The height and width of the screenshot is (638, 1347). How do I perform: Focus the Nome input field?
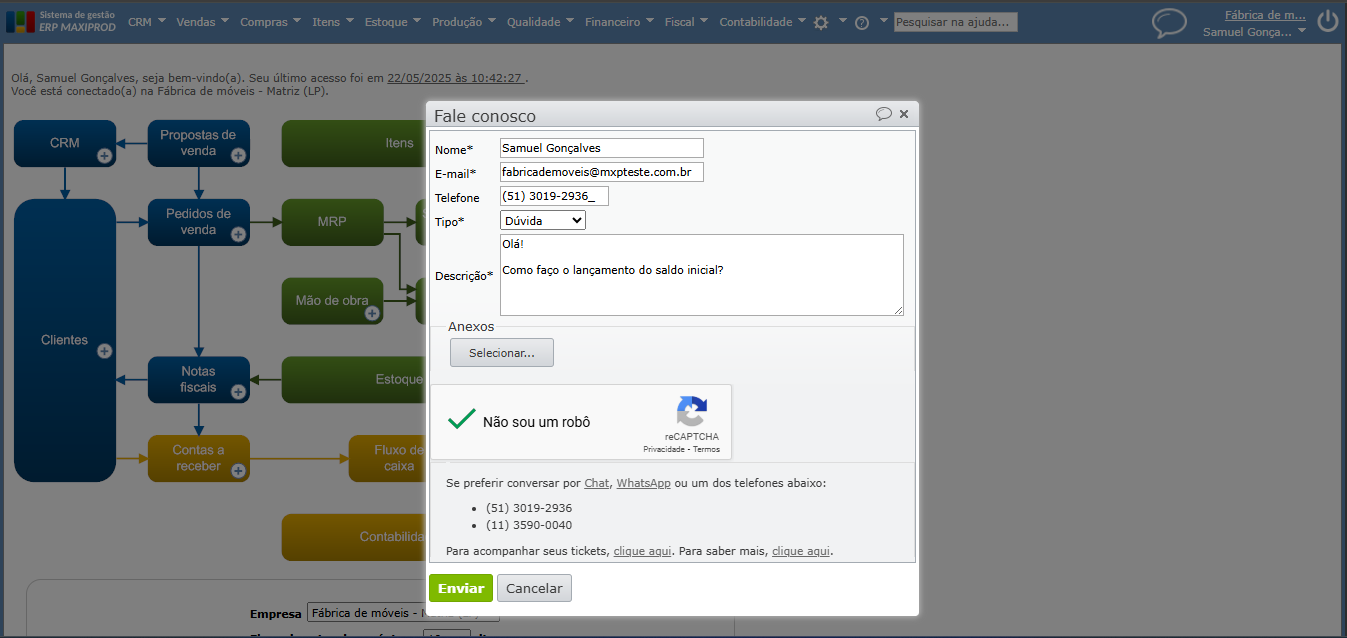tap(602, 148)
